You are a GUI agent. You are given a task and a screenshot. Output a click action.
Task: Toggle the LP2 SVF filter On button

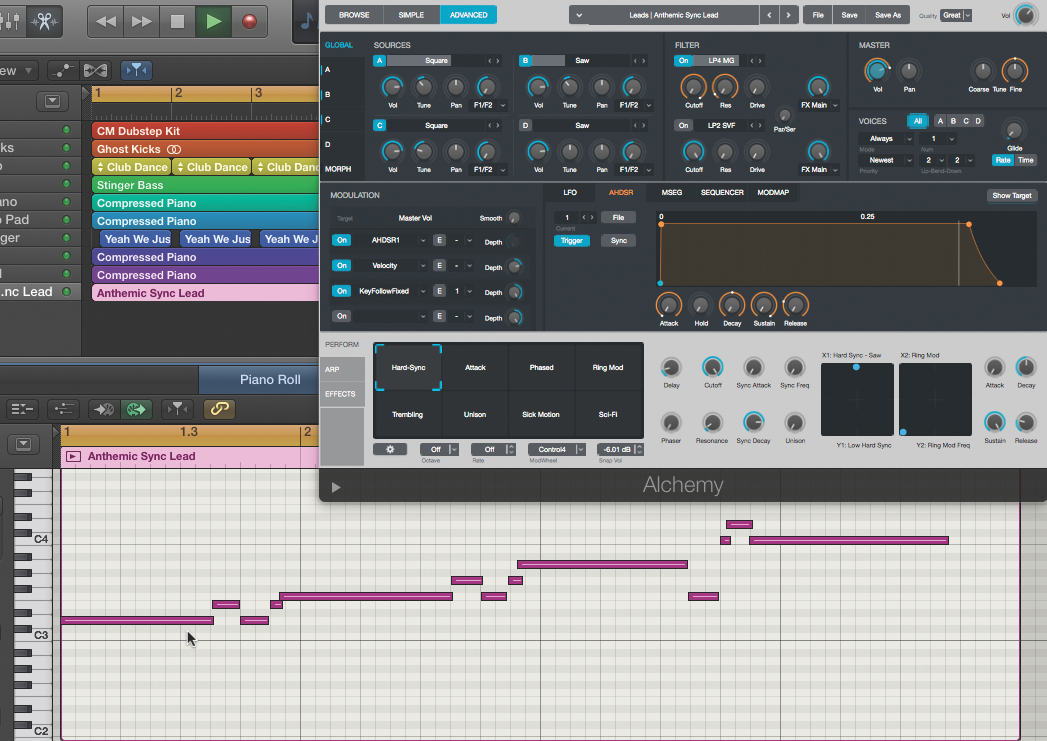683,126
